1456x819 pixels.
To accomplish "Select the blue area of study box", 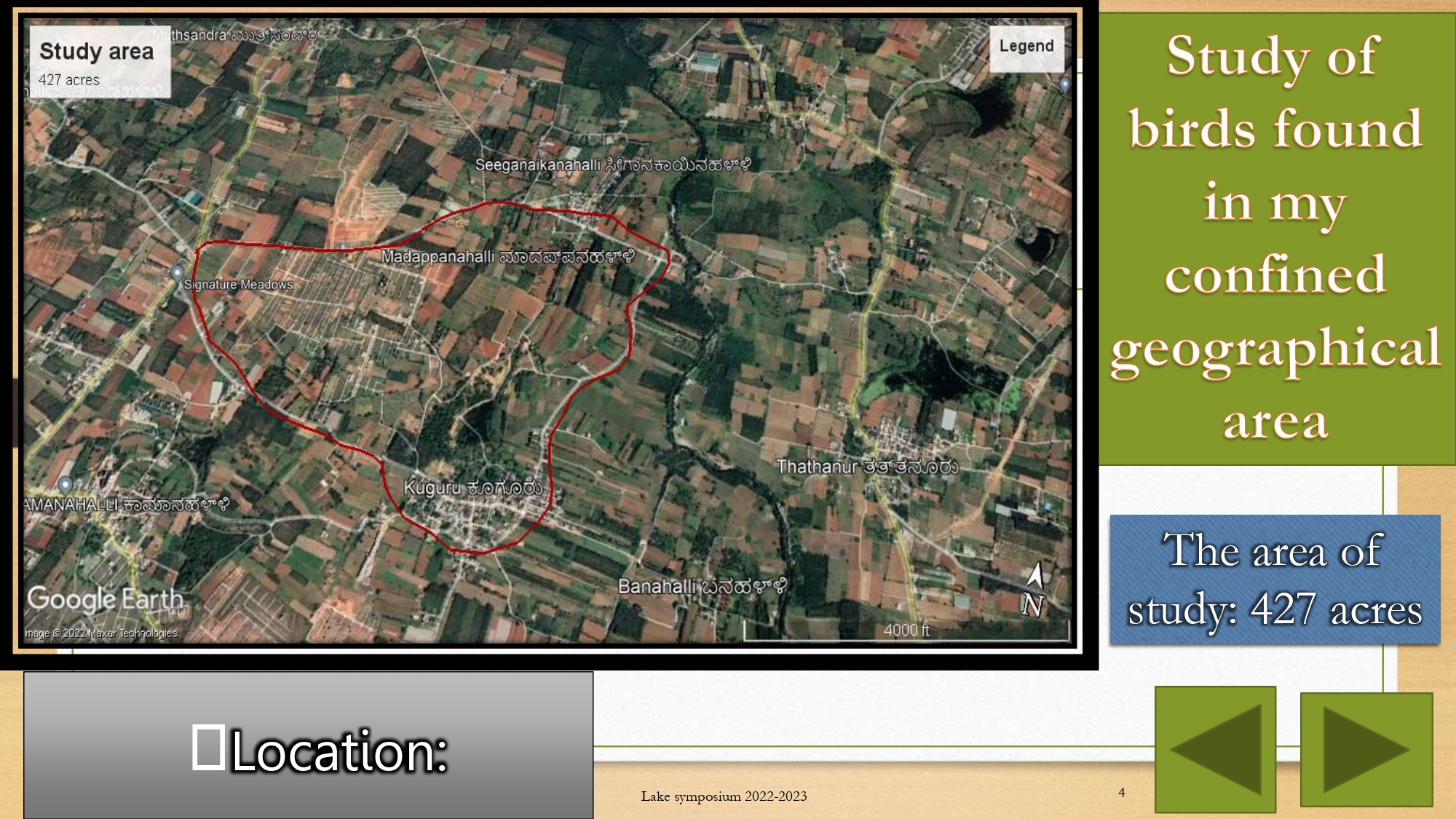I will tap(1275, 579).
